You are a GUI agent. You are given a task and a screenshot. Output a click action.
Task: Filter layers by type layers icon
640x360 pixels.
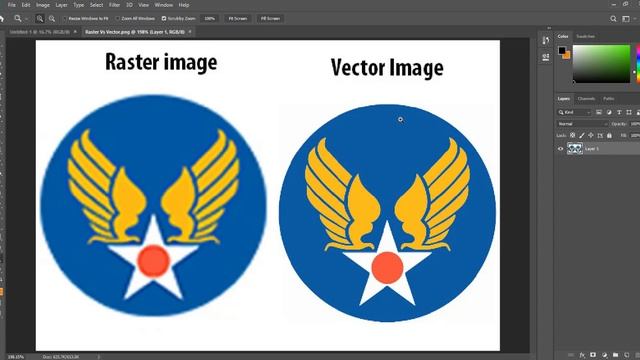point(619,112)
